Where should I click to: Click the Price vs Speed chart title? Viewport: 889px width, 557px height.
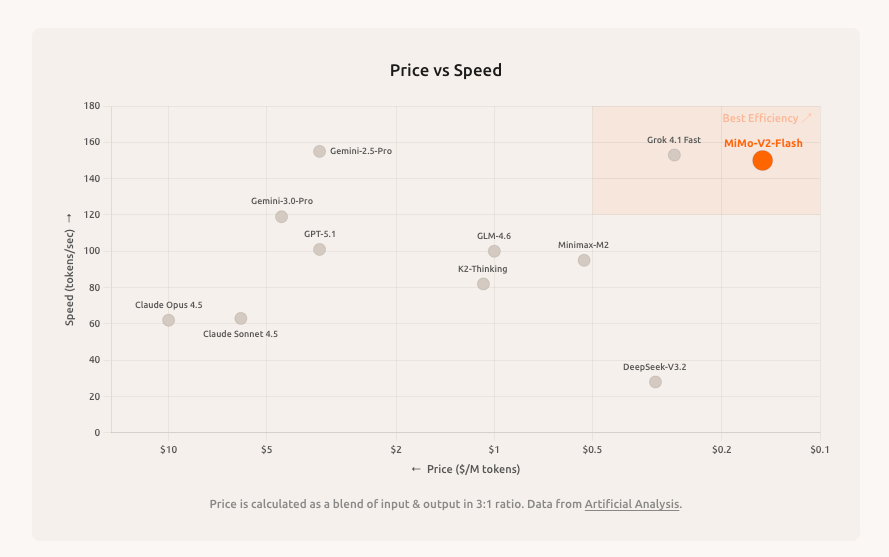tap(445, 71)
